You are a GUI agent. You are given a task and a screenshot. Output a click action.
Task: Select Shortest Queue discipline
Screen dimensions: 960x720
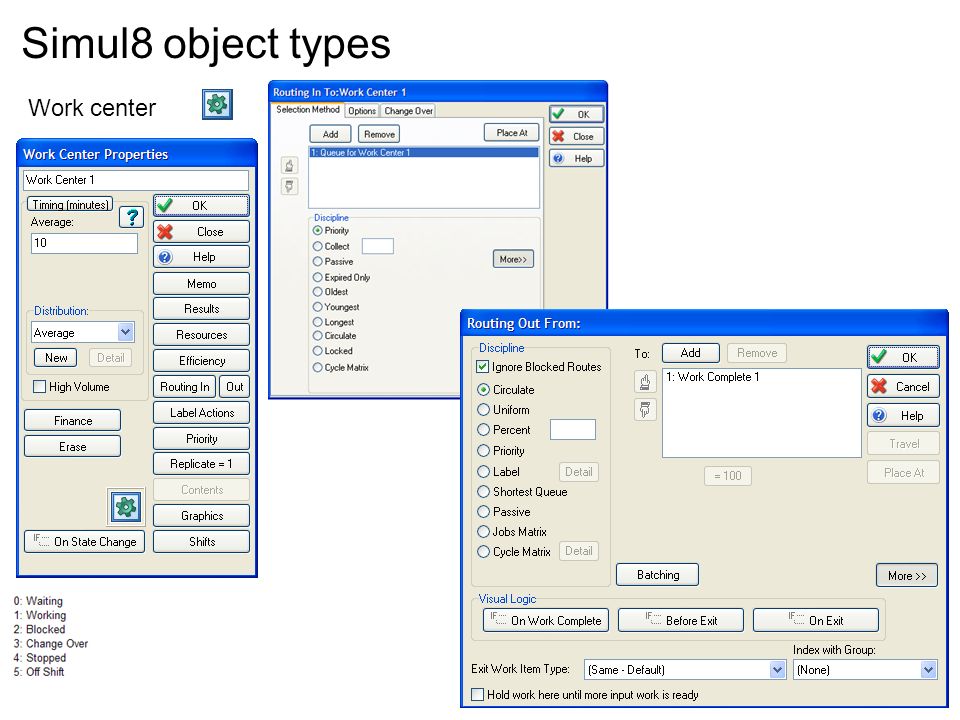point(484,492)
